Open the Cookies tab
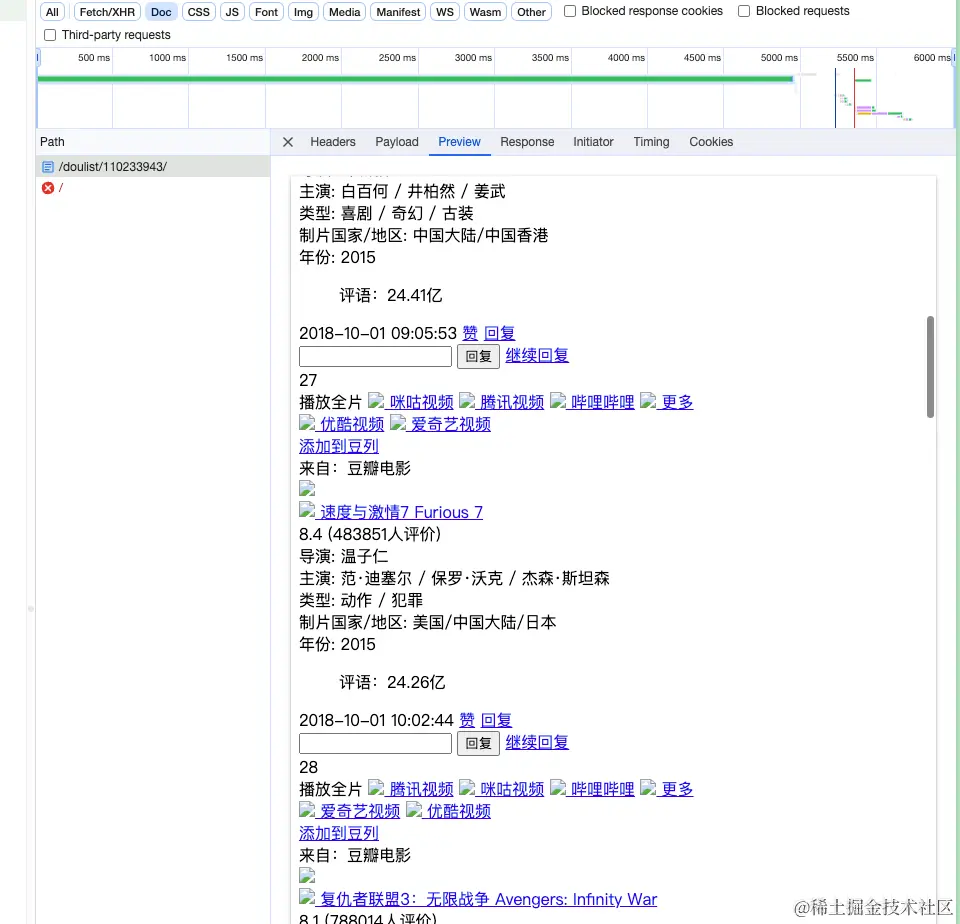960x924 pixels. (711, 142)
